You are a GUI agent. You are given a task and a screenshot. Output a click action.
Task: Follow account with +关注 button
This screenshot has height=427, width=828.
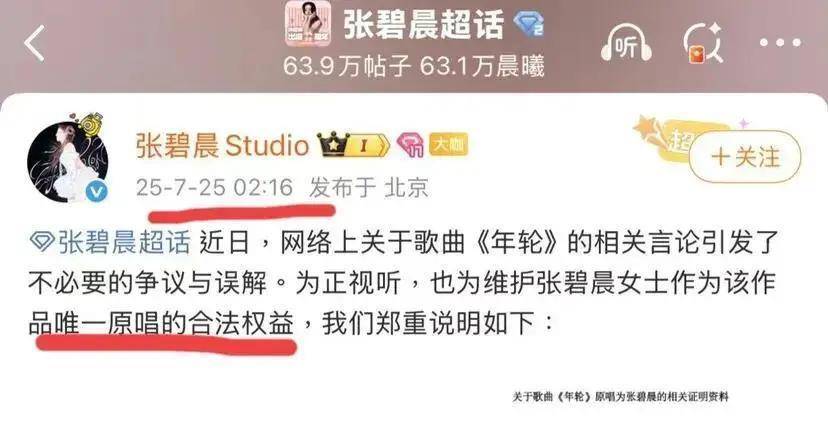(745, 157)
